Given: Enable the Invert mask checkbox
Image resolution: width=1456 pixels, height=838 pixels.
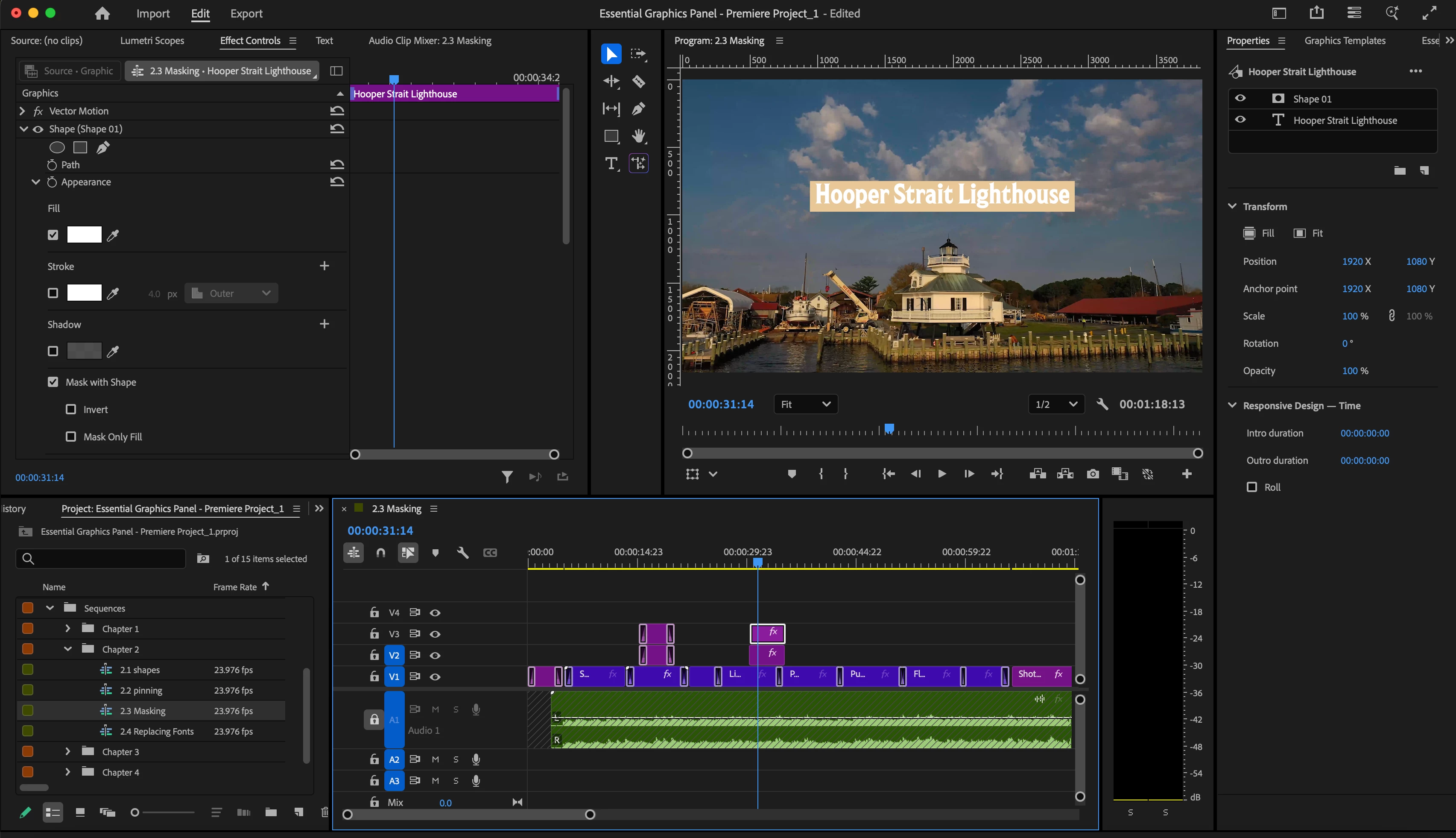Looking at the screenshot, I should pos(71,409).
